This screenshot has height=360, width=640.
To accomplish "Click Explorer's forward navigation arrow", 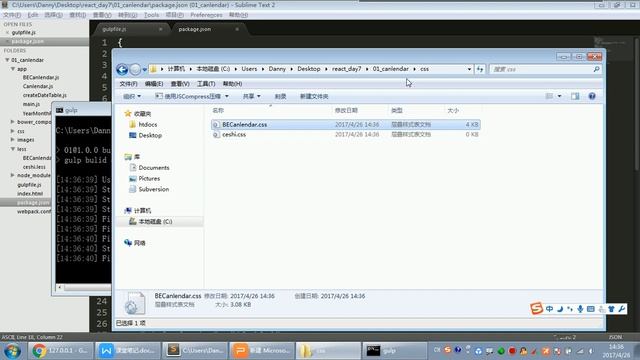I will (x=135, y=69).
